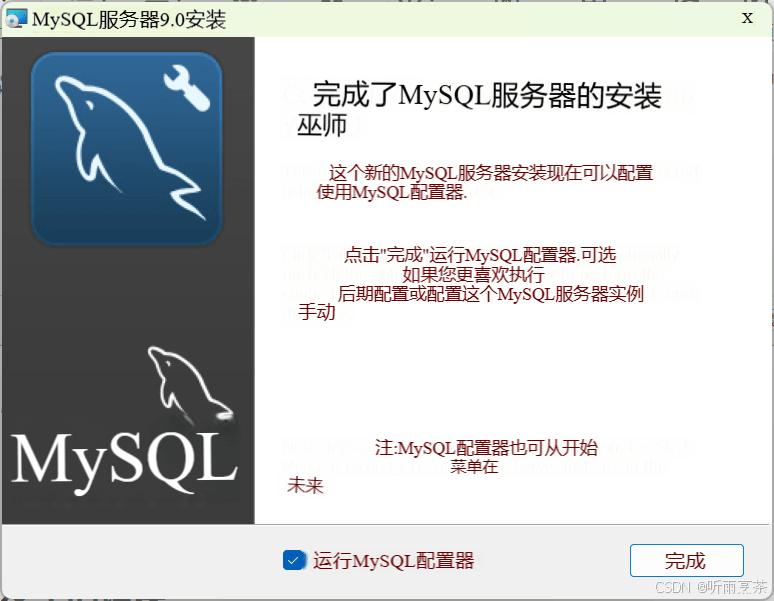Click the word 巫师 under the heading
This screenshot has width=774, height=601.
tap(322, 126)
